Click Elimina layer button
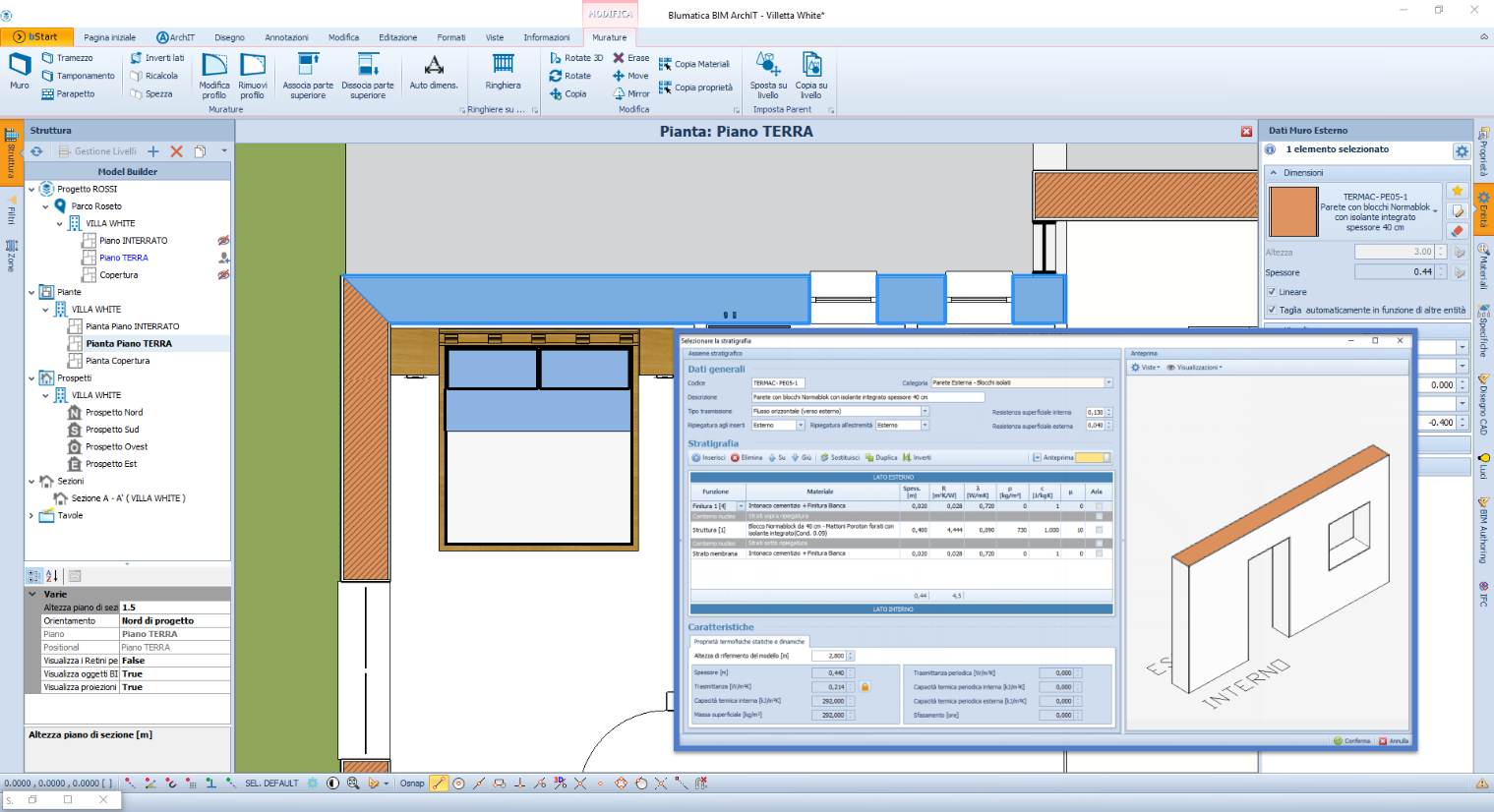The width and height of the screenshot is (1494, 812). pos(747,458)
